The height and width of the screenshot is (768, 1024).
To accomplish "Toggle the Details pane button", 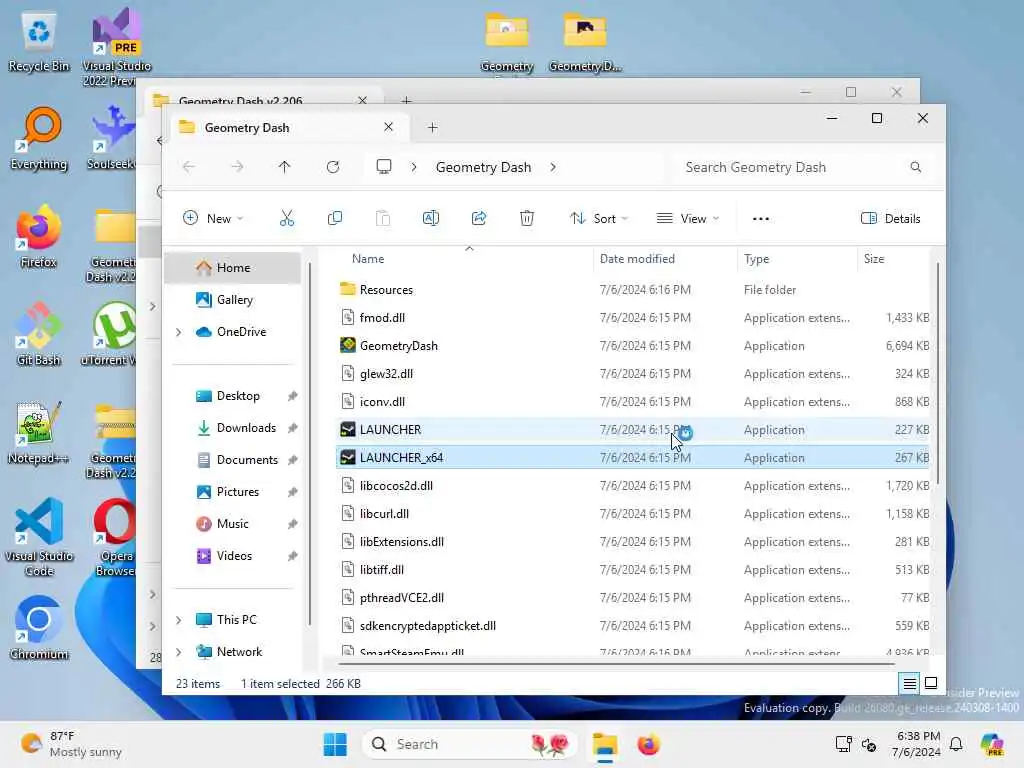I will pos(891,218).
